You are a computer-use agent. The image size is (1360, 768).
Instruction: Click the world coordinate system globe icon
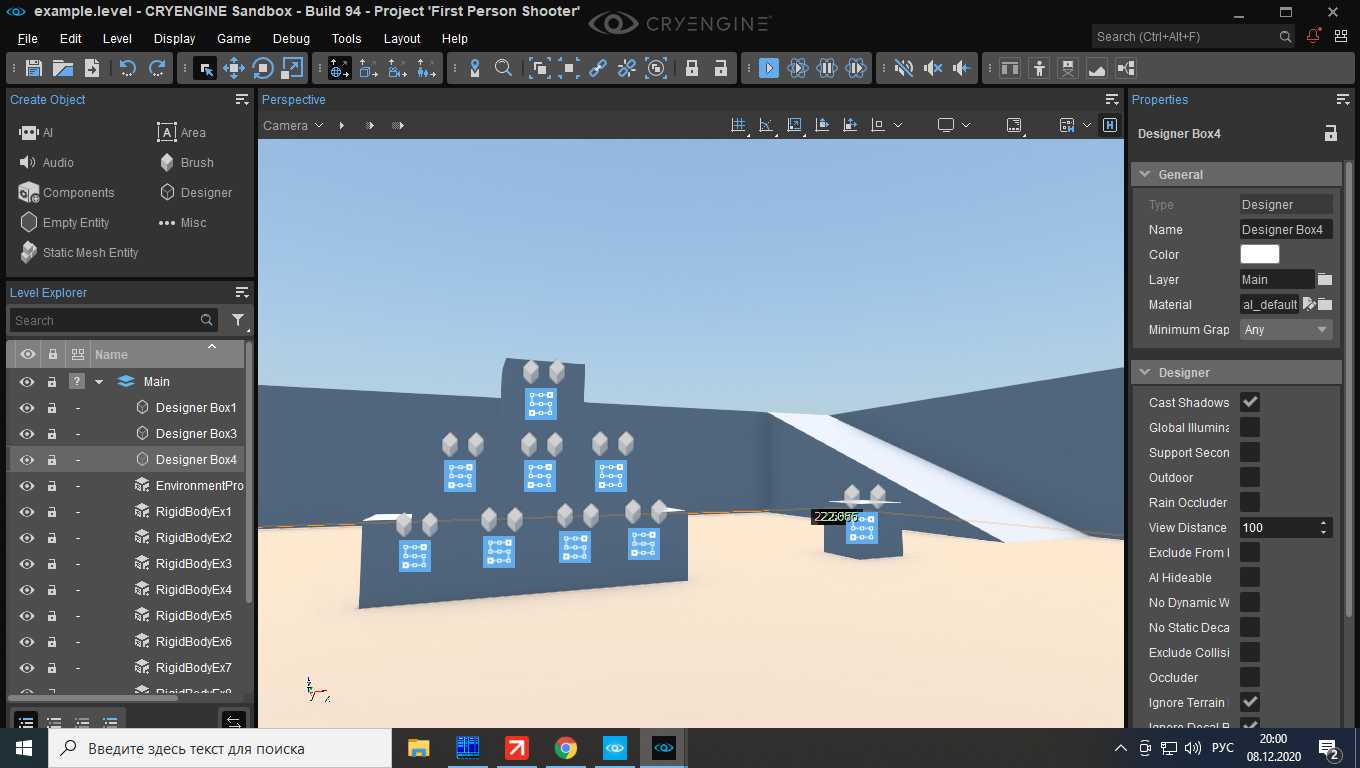340,68
